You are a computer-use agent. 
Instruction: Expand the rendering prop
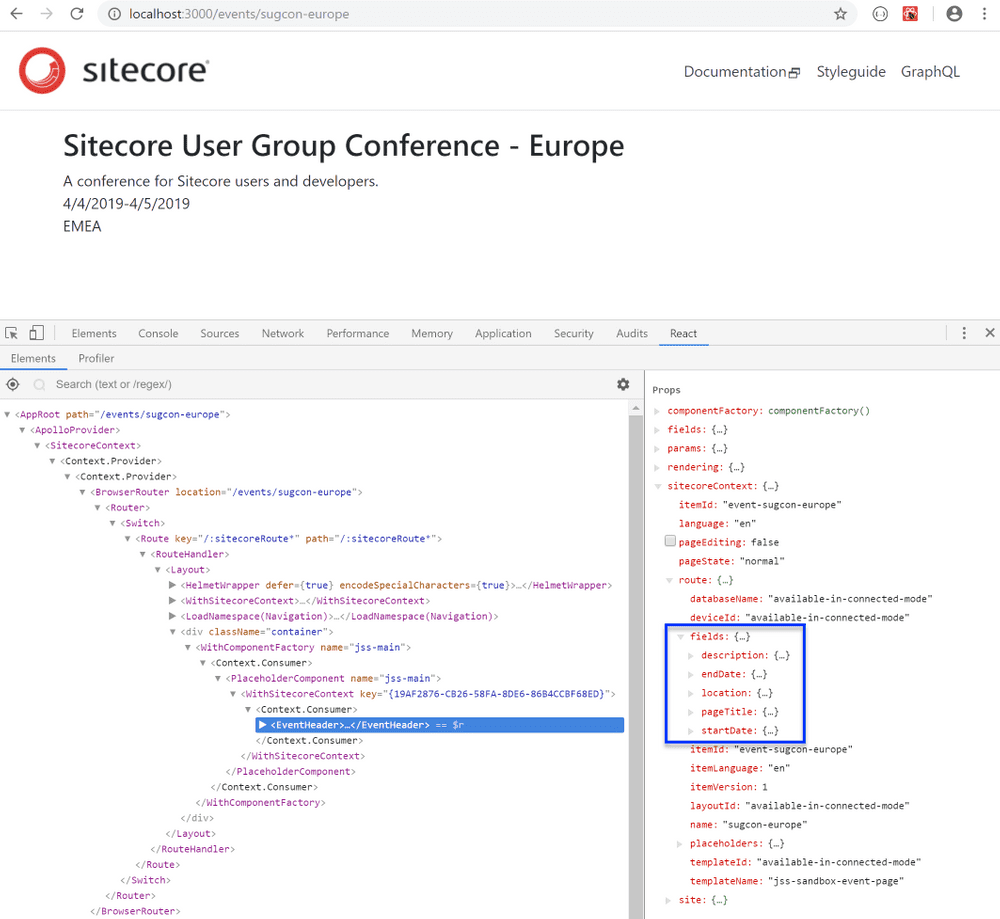(x=658, y=467)
